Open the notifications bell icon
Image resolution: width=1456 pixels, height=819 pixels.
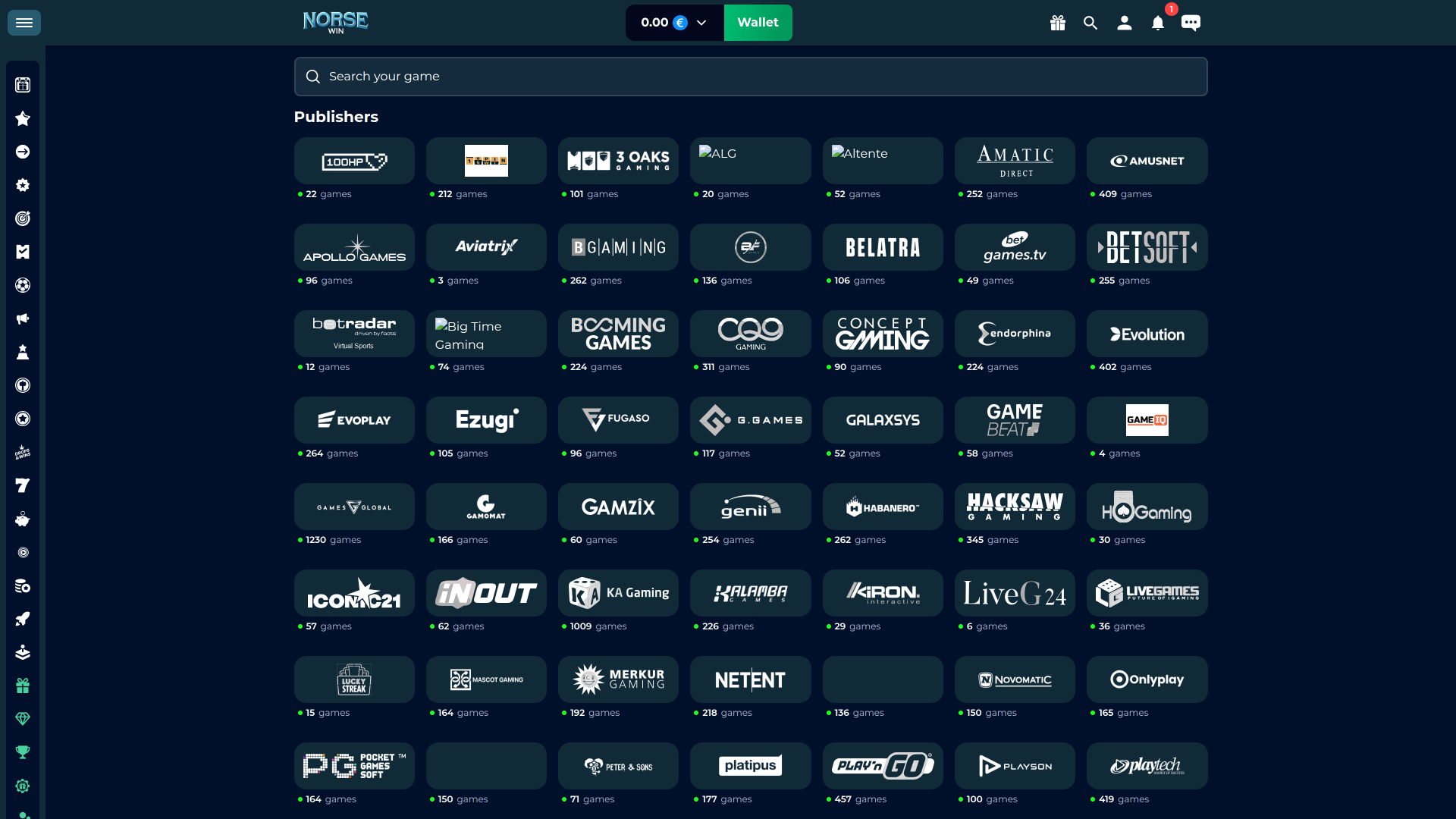click(1158, 23)
